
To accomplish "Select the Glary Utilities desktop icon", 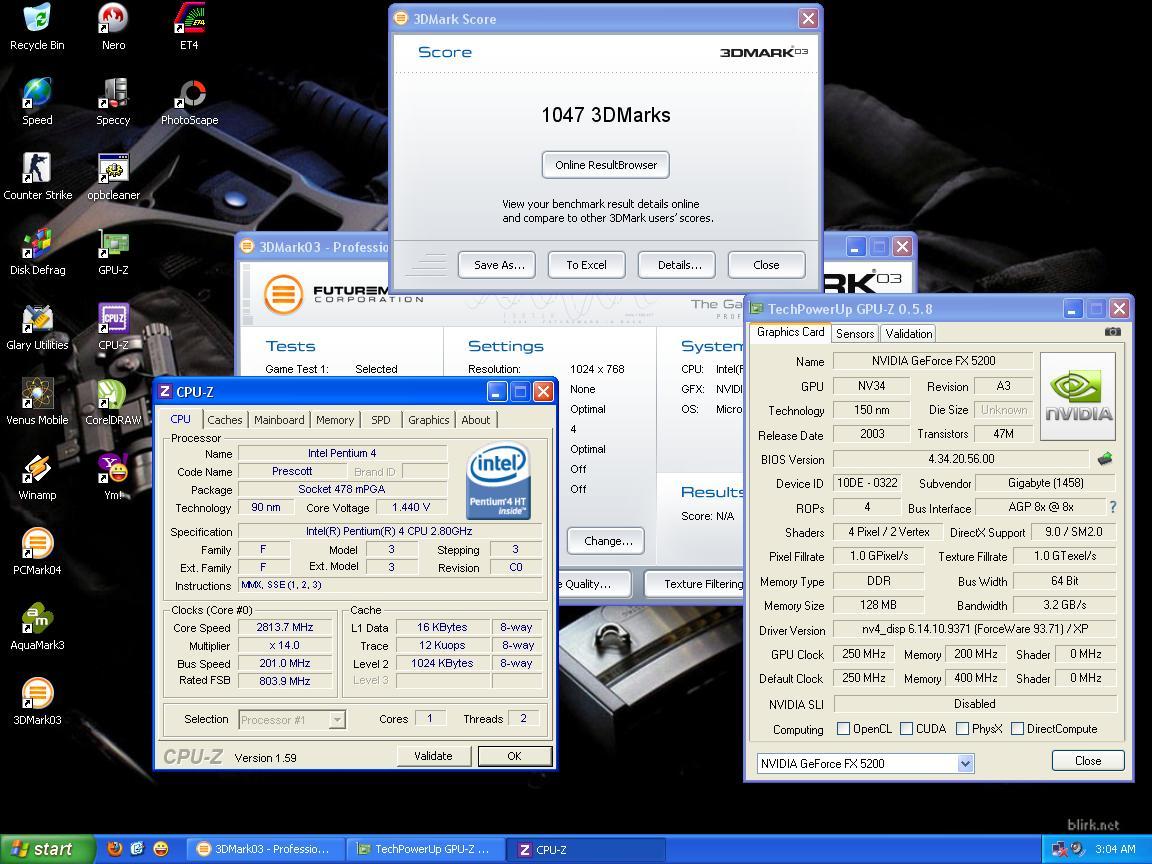I will 37,327.
